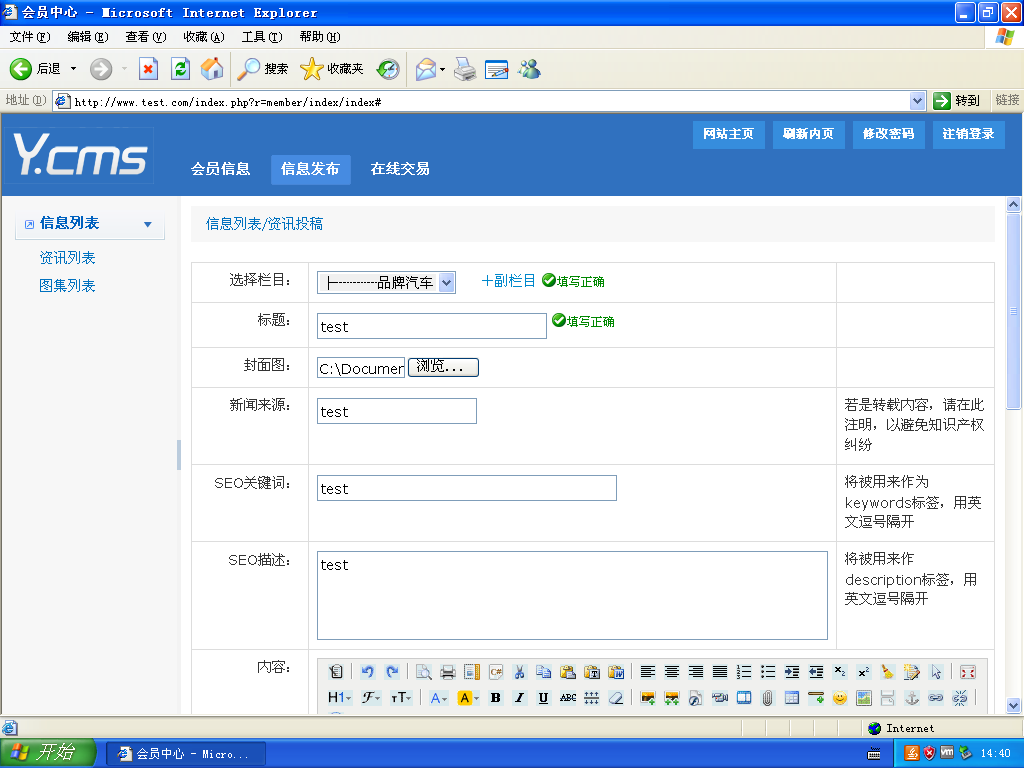
Task: Insert numbered list in editor
Action: (743, 671)
